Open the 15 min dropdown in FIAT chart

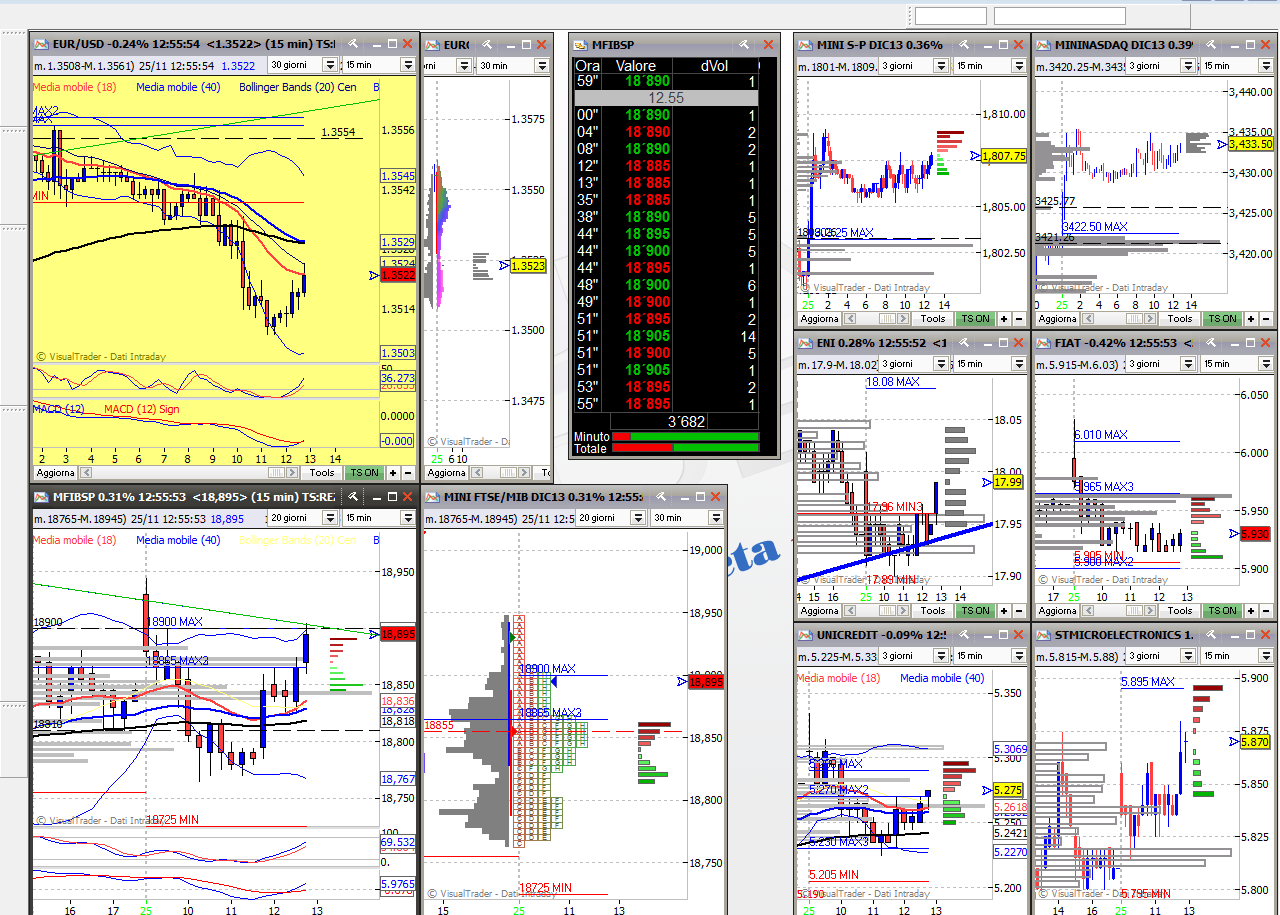[x=1236, y=364]
